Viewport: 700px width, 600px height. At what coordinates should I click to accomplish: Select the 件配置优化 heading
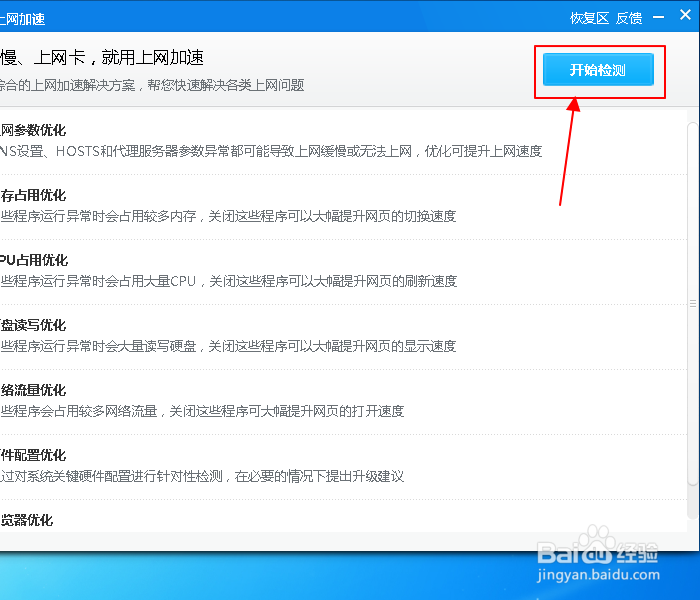pyautogui.click(x=33, y=455)
